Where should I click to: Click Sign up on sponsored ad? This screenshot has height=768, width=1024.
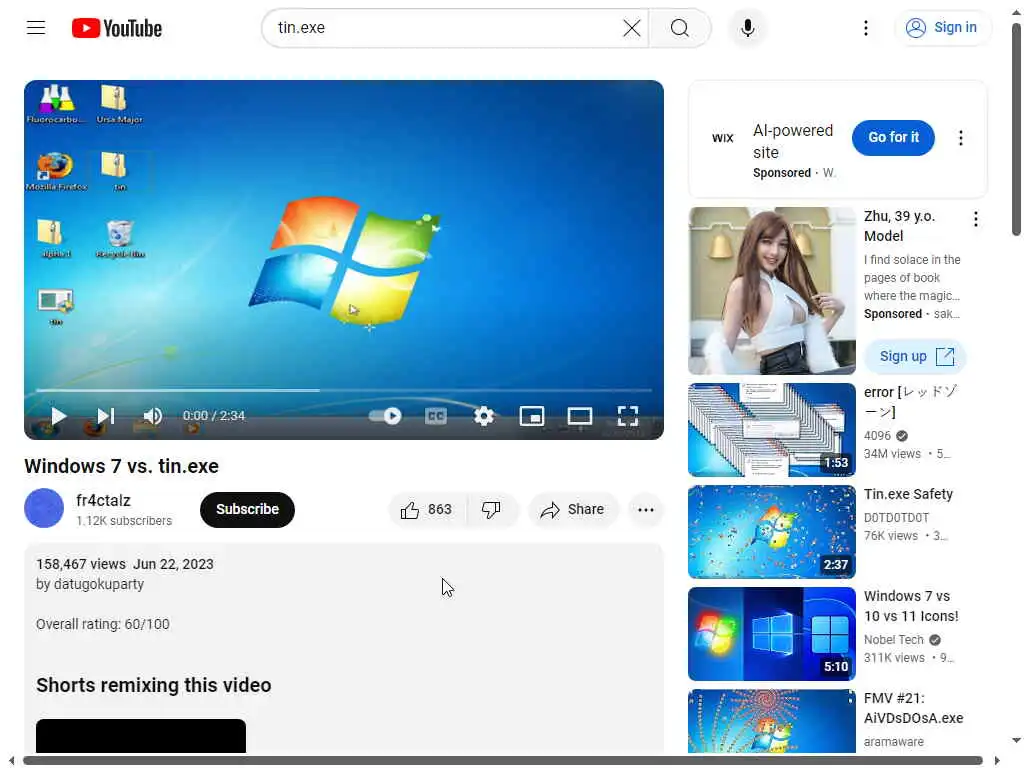tap(915, 356)
